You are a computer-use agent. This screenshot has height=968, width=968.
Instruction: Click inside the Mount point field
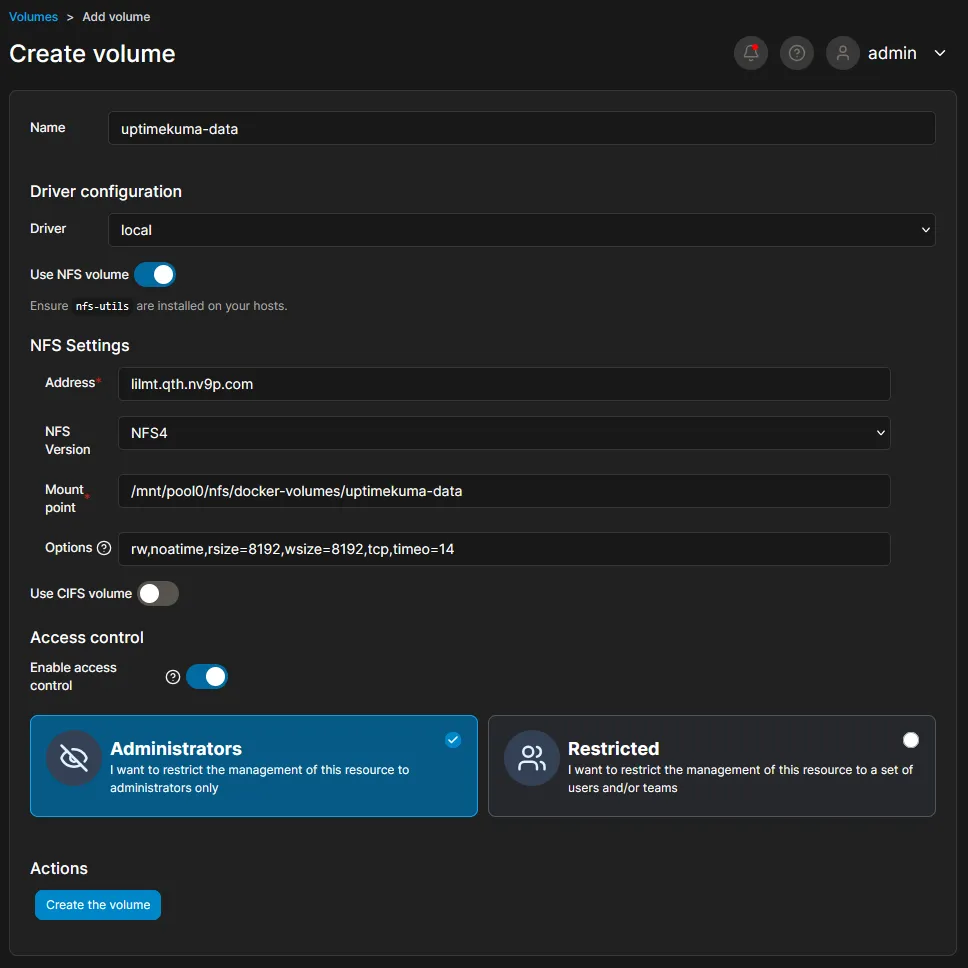tap(503, 491)
